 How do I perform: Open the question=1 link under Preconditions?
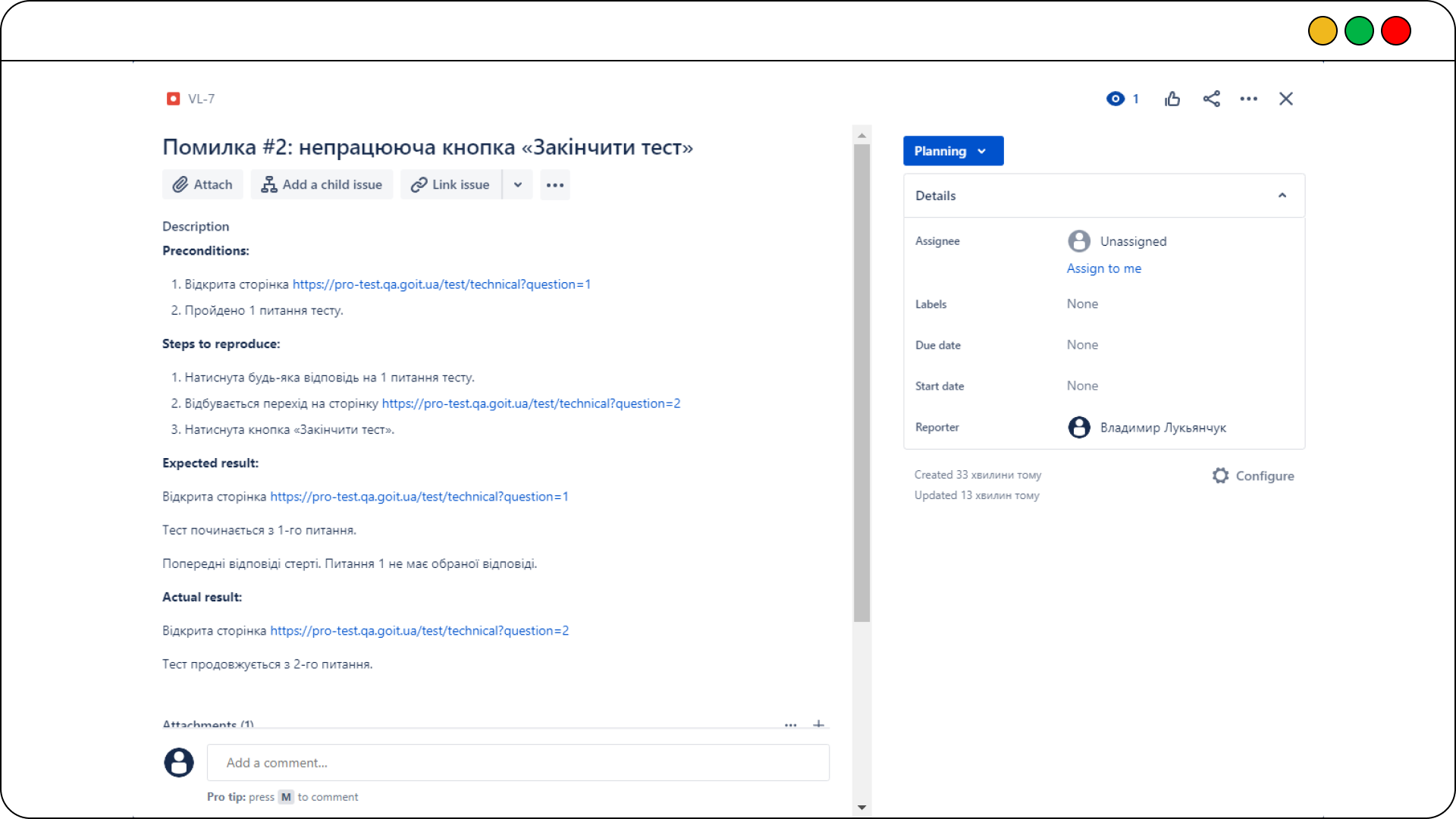coord(441,284)
